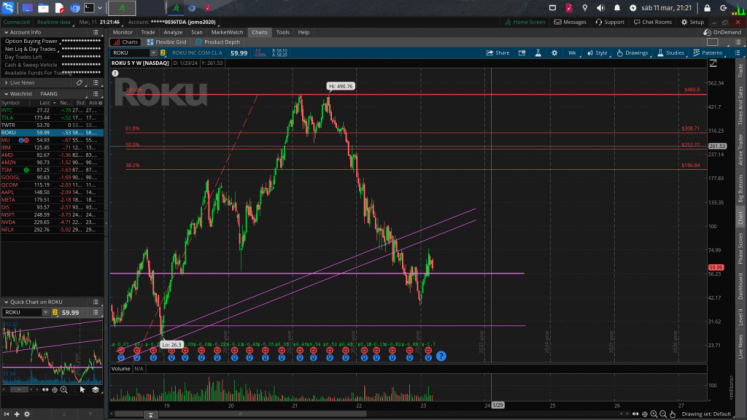Change the Wk timeframe selector
Viewport: 747px width, 420px height.
click(x=572, y=53)
